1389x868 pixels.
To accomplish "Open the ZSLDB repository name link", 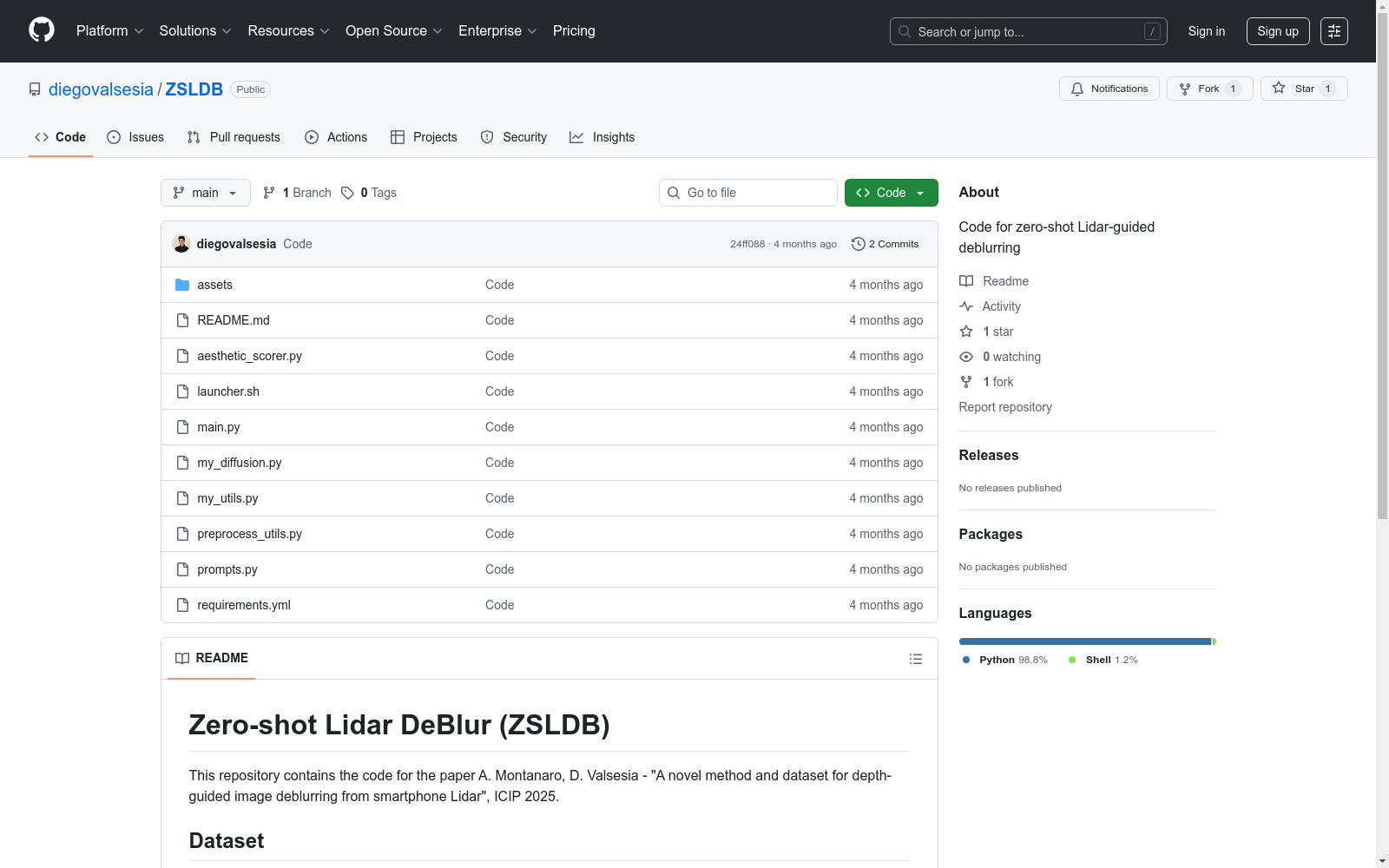I will point(194,89).
